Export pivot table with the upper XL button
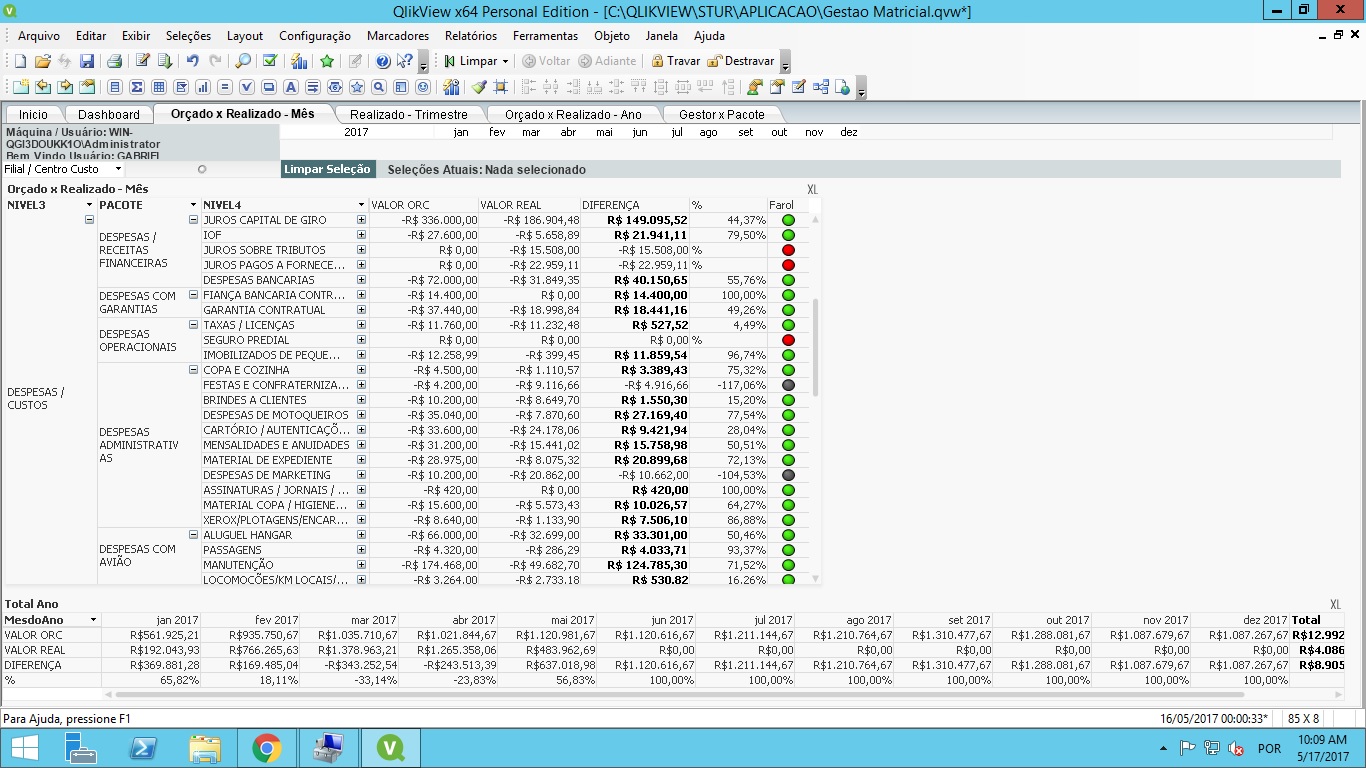The height and width of the screenshot is (768, 1366). tap(812, 189)
